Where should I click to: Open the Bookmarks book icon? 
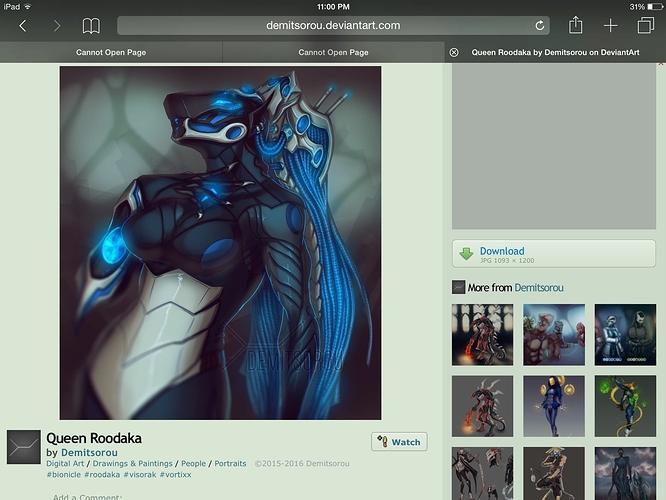(x=91, y=26)
